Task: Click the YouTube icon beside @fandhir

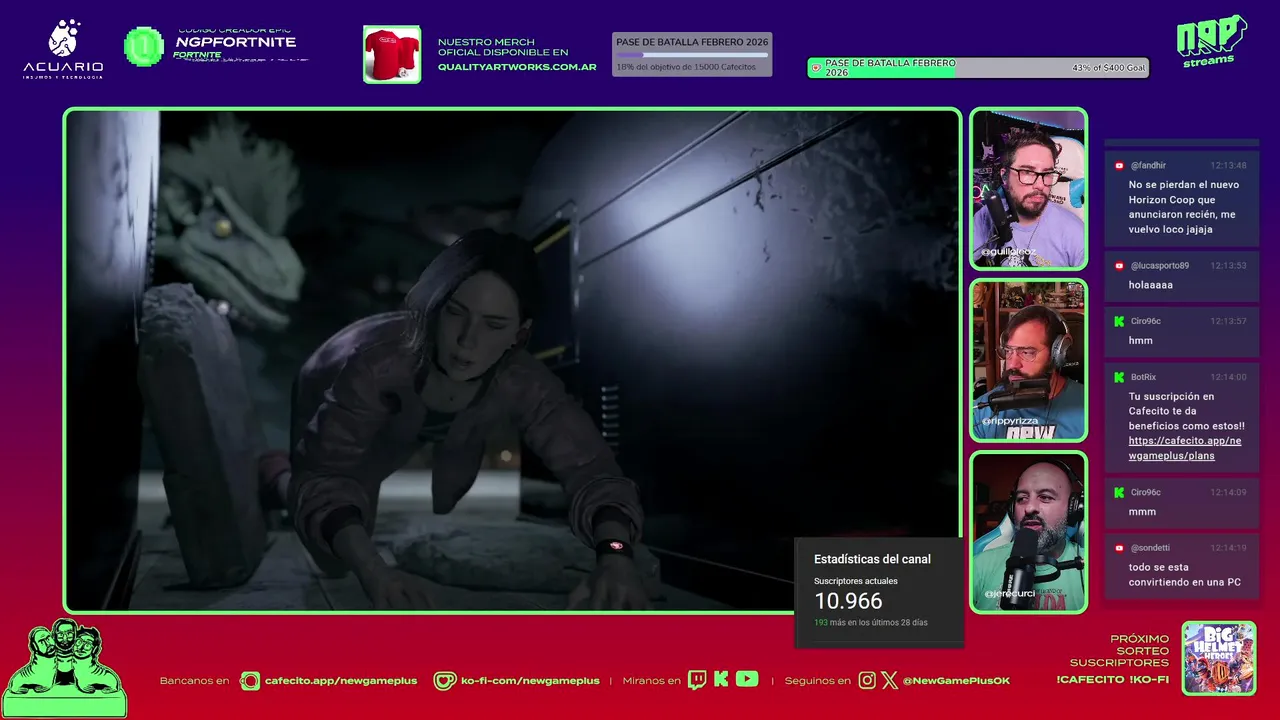Action: point(1119,166)
